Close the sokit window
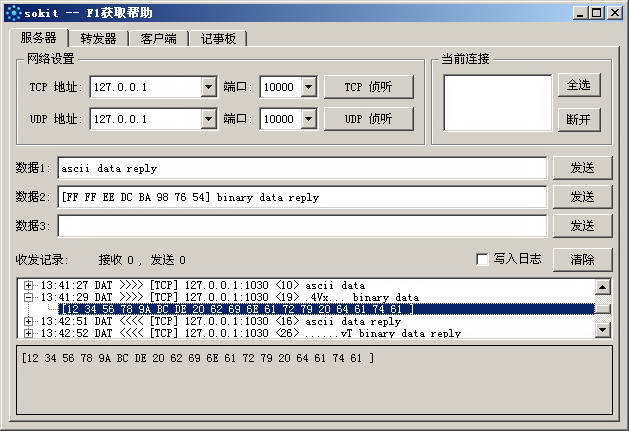Screen dimensions: 629x431 pyautogui.click(x=615, y=13)
